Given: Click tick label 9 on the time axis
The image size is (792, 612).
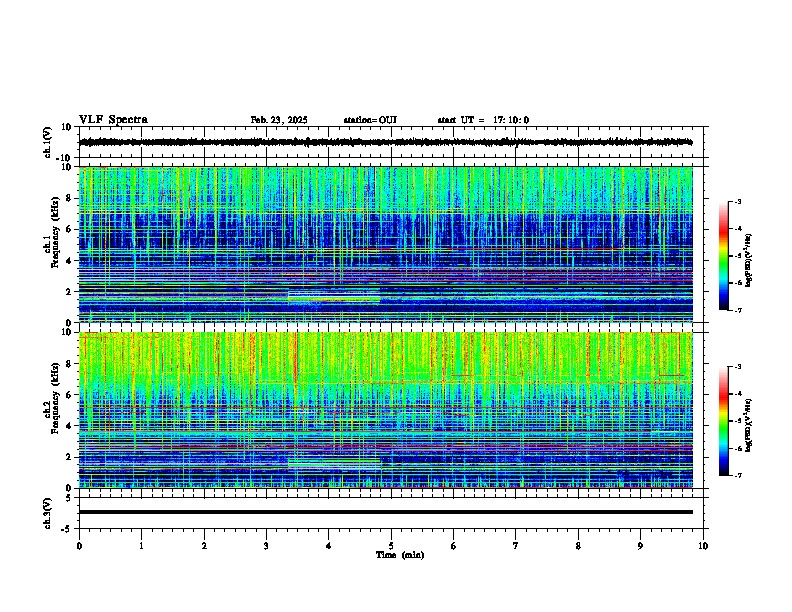Looking at the screenshot, I should (x=640, y=546).
